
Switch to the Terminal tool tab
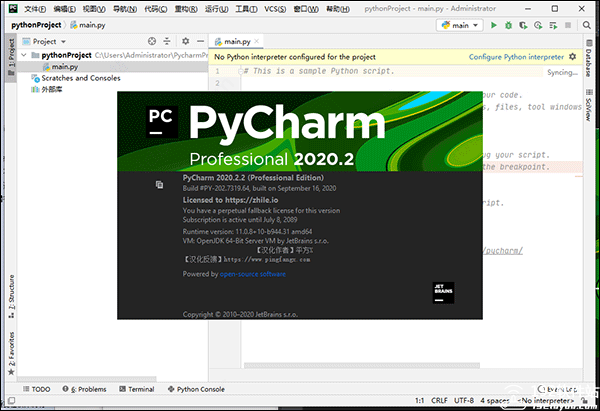point(135,389)
